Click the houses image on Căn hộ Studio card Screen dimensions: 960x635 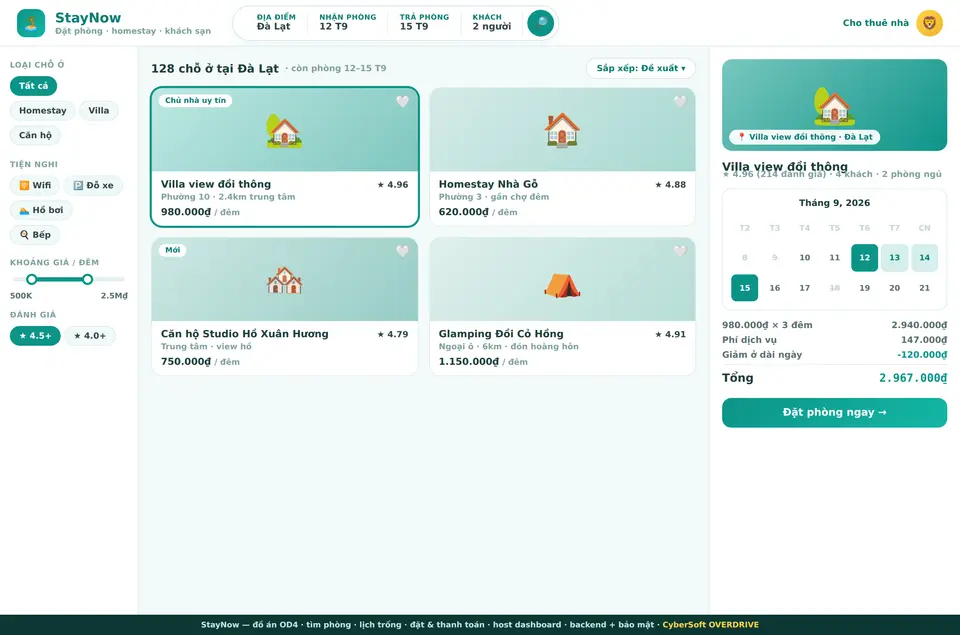tap(284, 280)
